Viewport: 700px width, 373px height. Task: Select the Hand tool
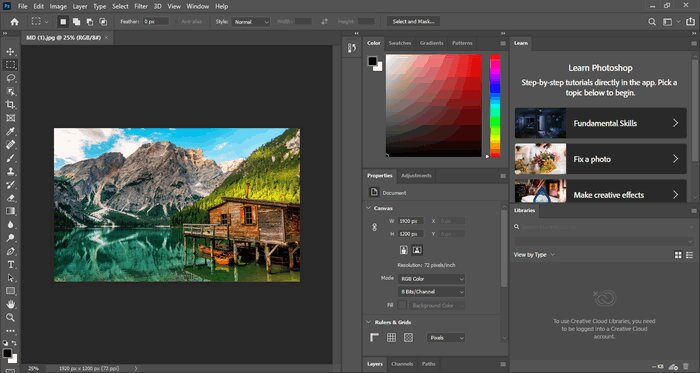click(x=10, y=304)
